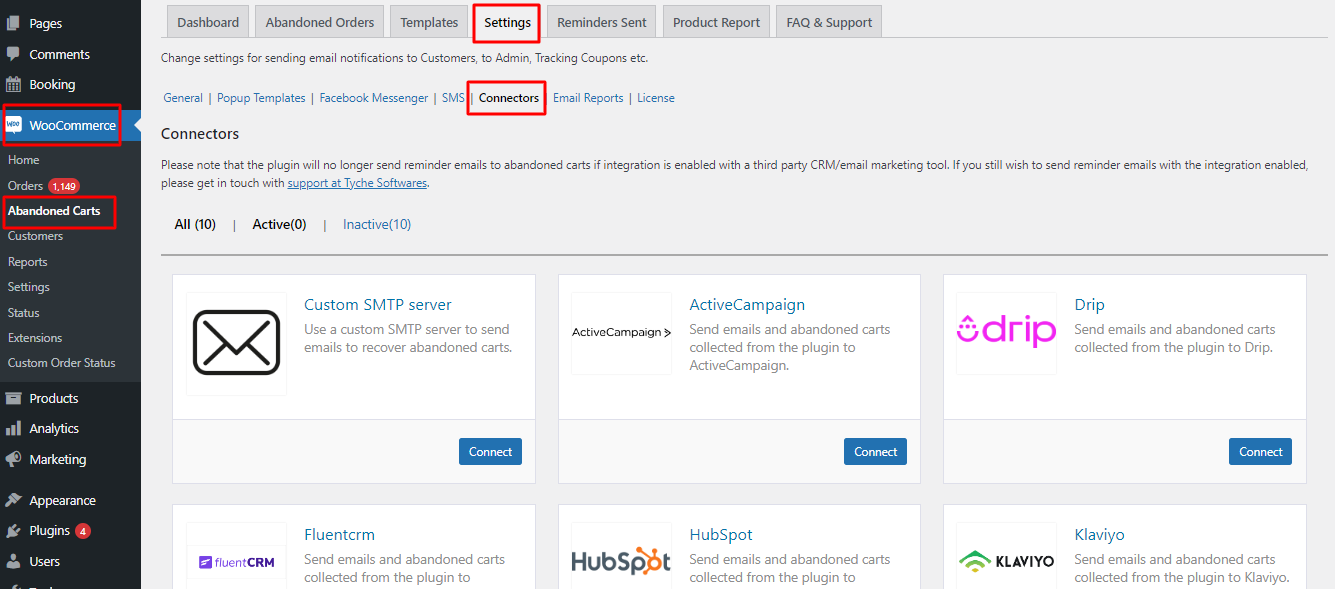Open the Product Report tab
Viewport: 1335px width, 589px height.
coord(716,22)
